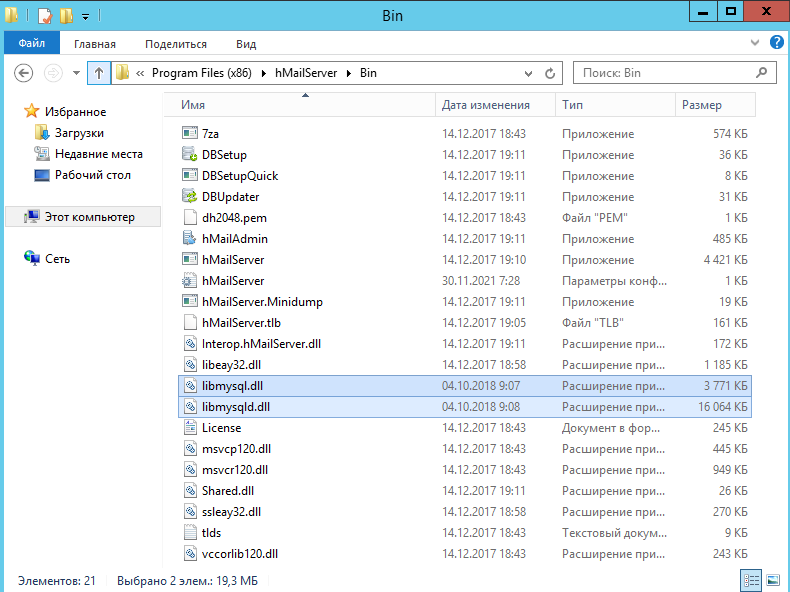The height and width of the screenshot is (592, 790).
Task: Select the libeay32.dll icon
Action: (189, 364)
